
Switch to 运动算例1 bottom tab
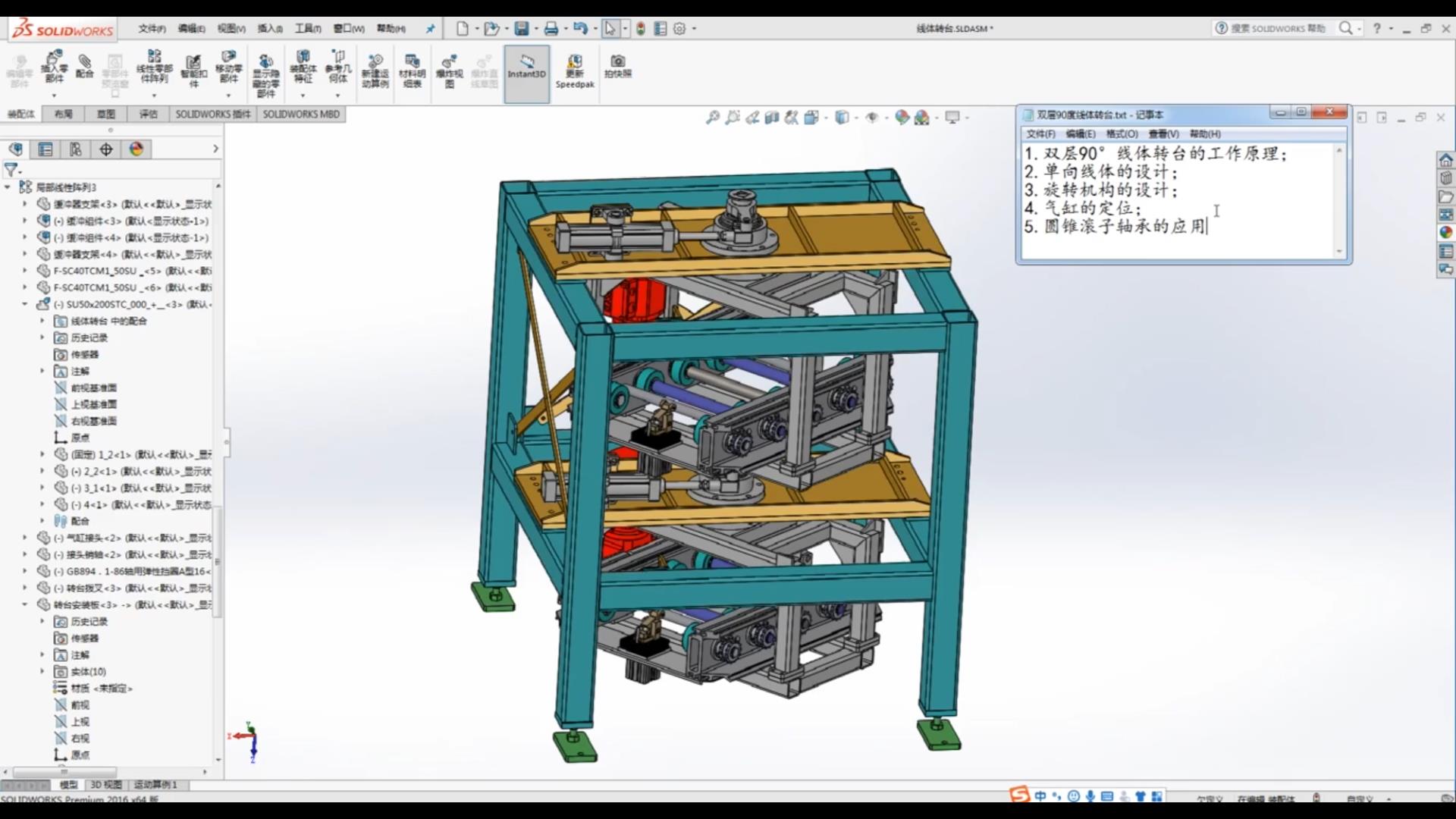coord(155,785)
